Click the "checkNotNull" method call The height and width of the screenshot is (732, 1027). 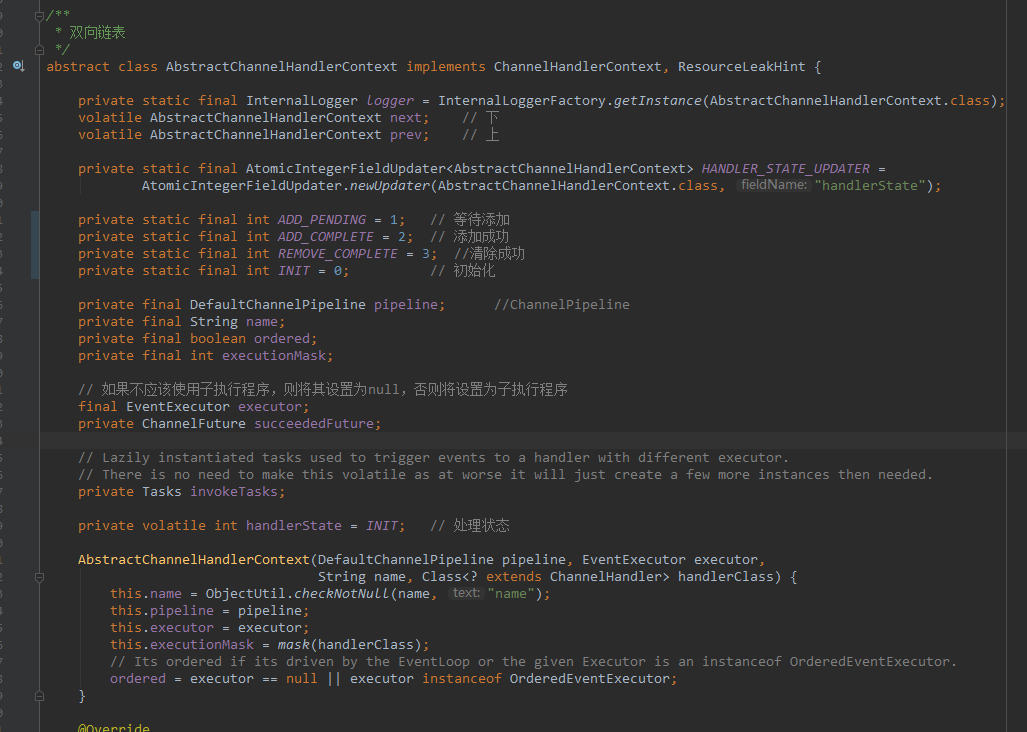pos(342,595)
